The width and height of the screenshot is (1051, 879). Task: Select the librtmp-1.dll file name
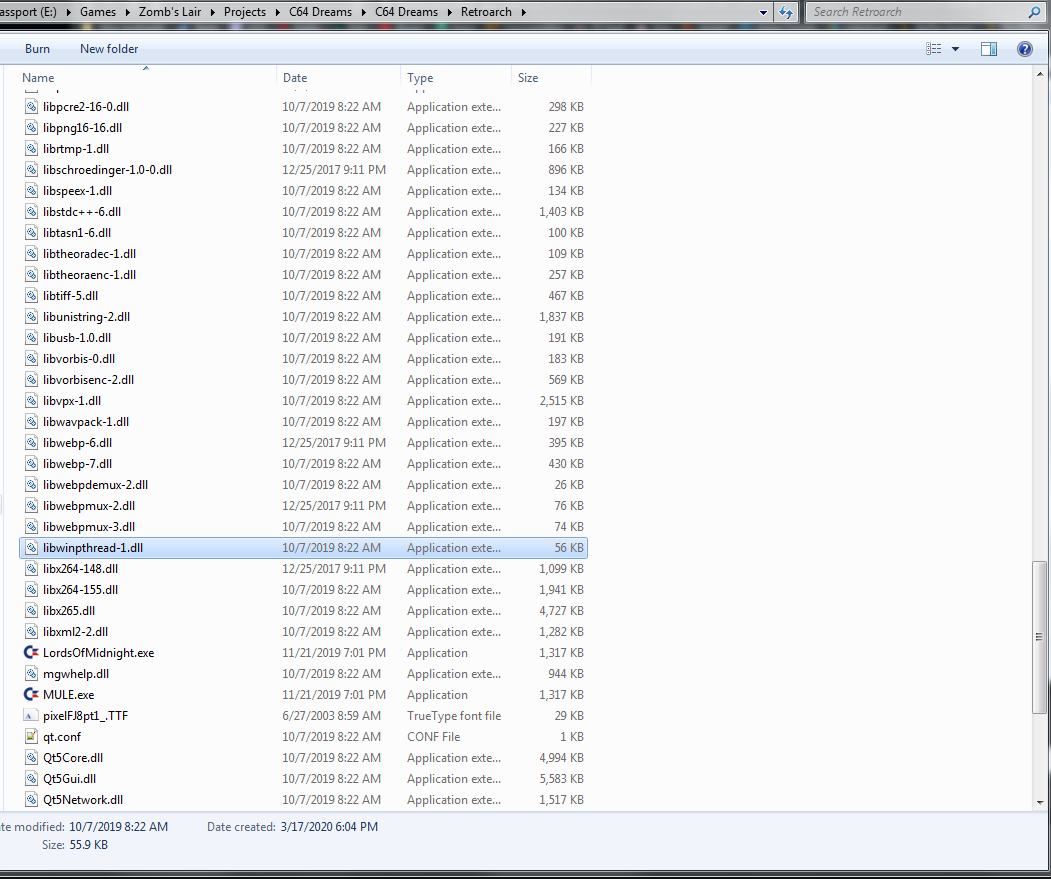[76, 148]
